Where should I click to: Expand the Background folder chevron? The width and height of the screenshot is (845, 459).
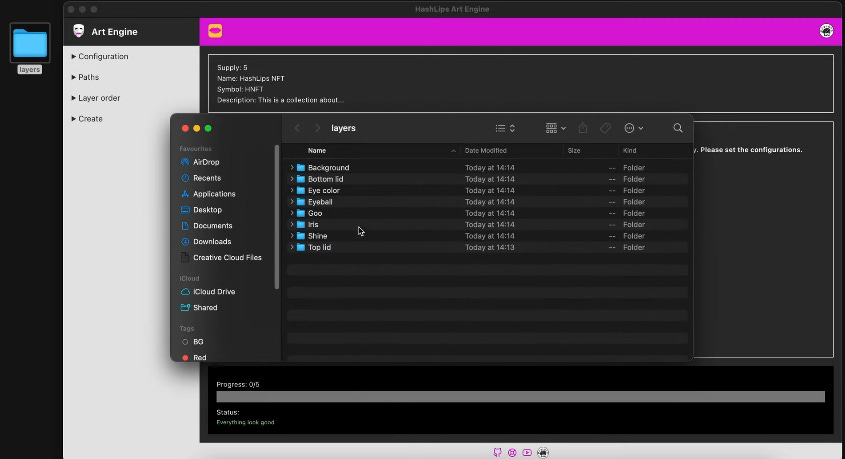(292, 168)
